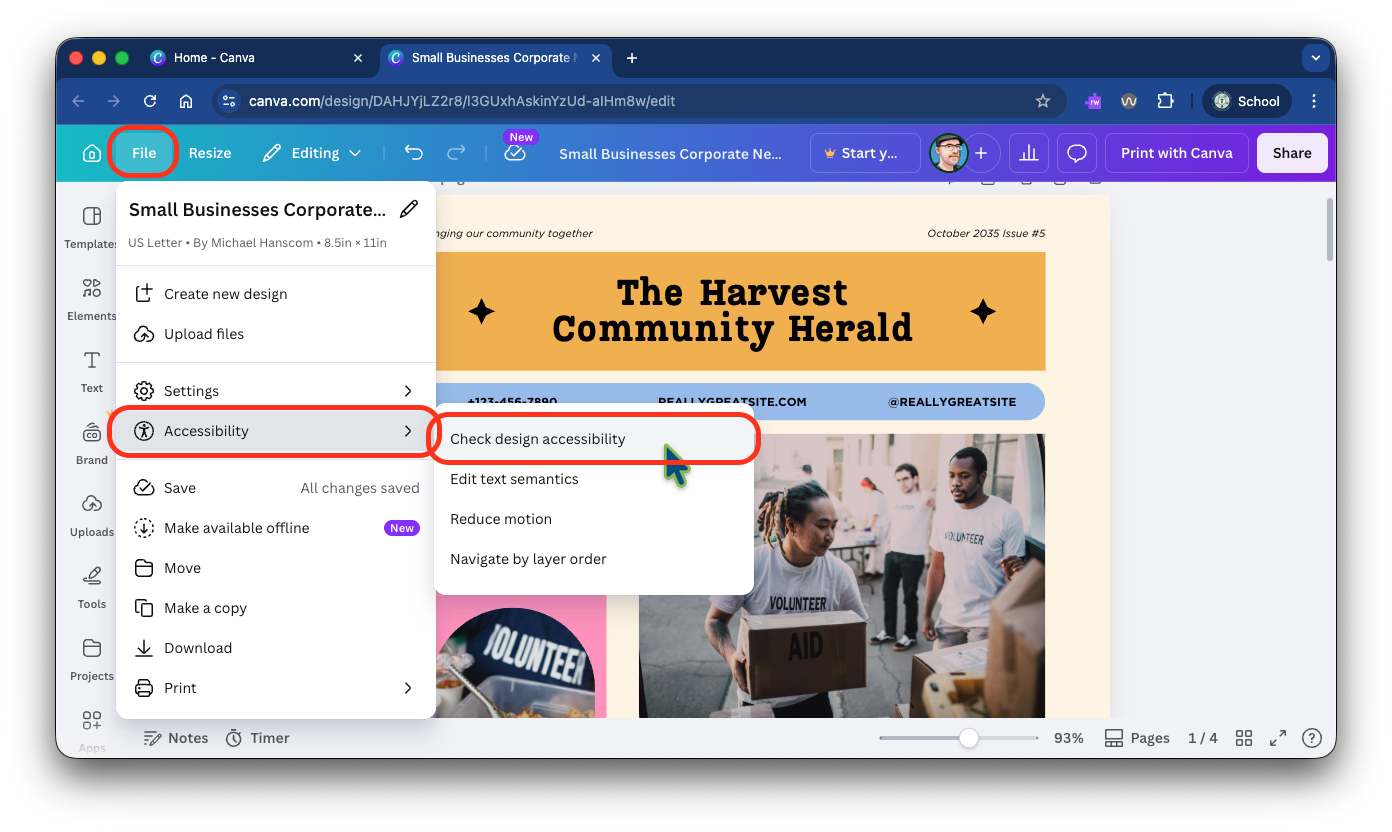Expand the tab search dropdown arrow

point(1316,58)
